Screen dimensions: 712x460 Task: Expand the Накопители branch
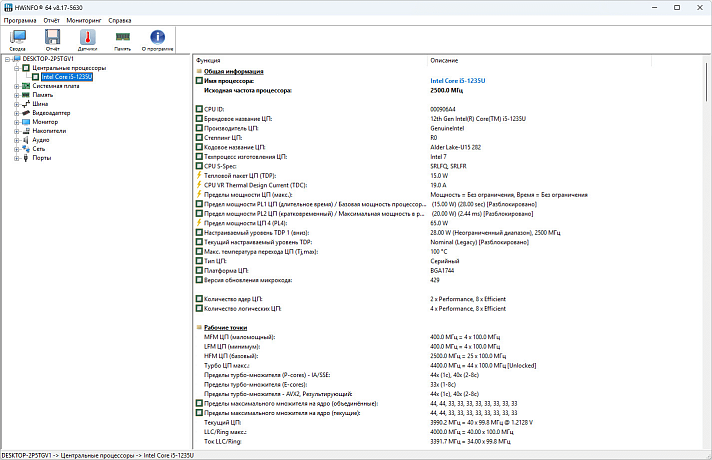(x=16, y=130)
